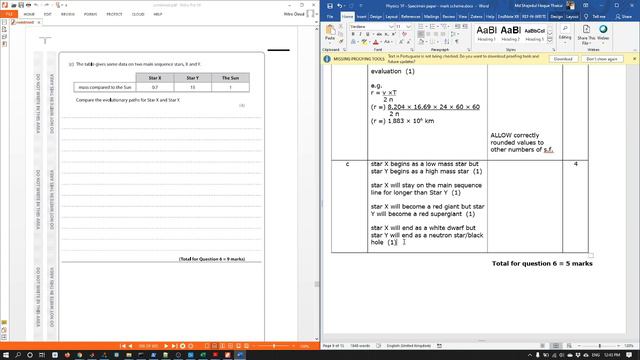Go to next page in Nitro Pro

click(166, 346)
